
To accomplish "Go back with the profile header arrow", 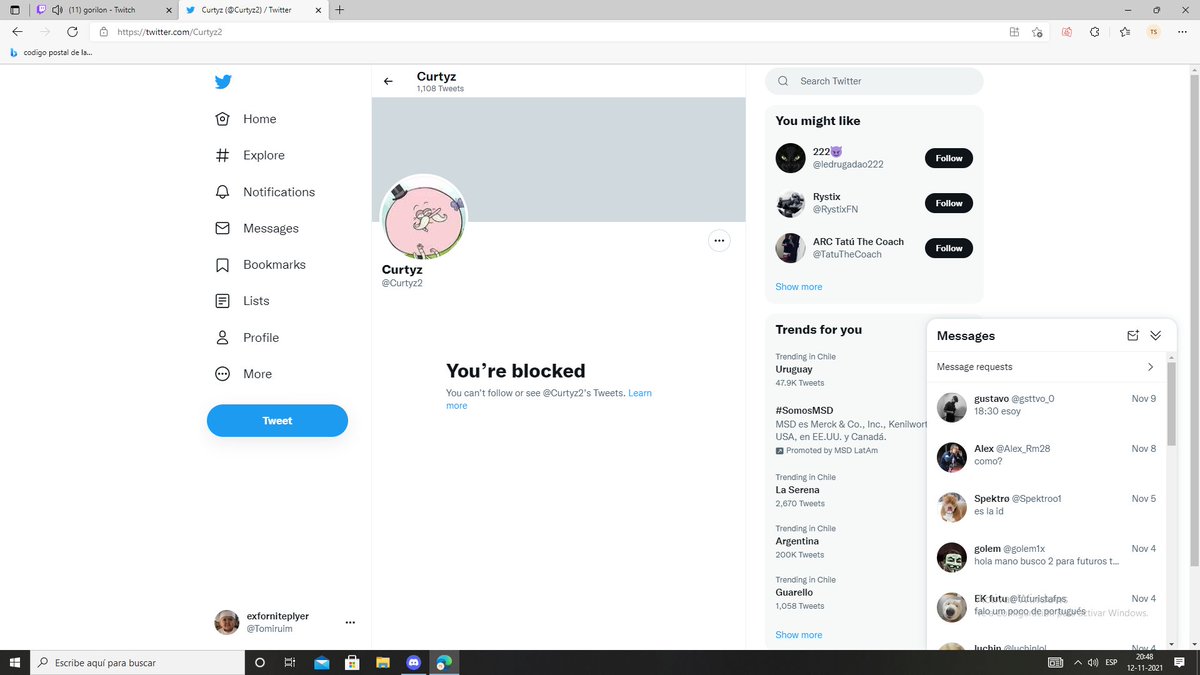I will tap(388, 82).
